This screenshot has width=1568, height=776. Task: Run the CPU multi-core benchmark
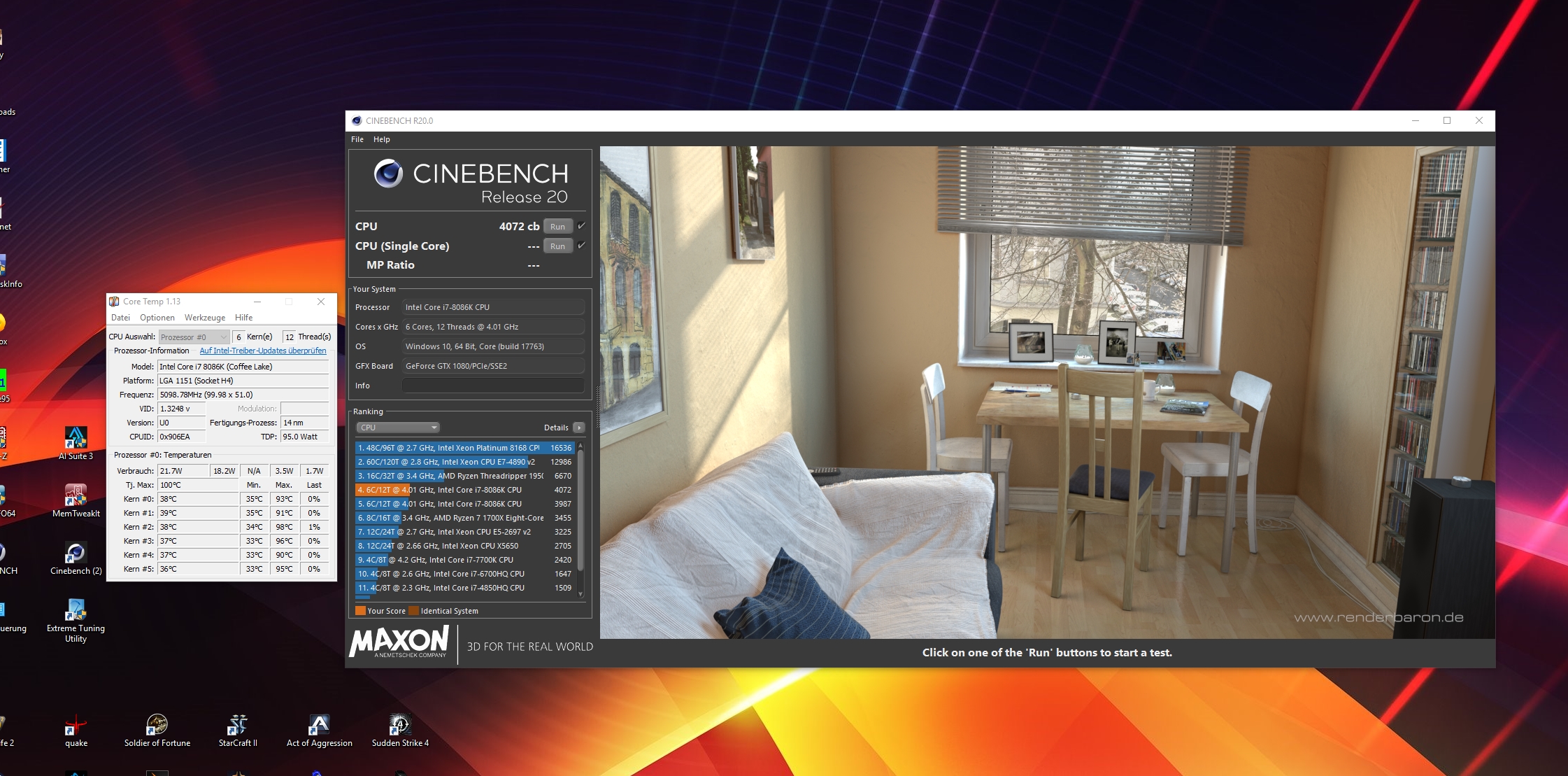click(557, 226)
